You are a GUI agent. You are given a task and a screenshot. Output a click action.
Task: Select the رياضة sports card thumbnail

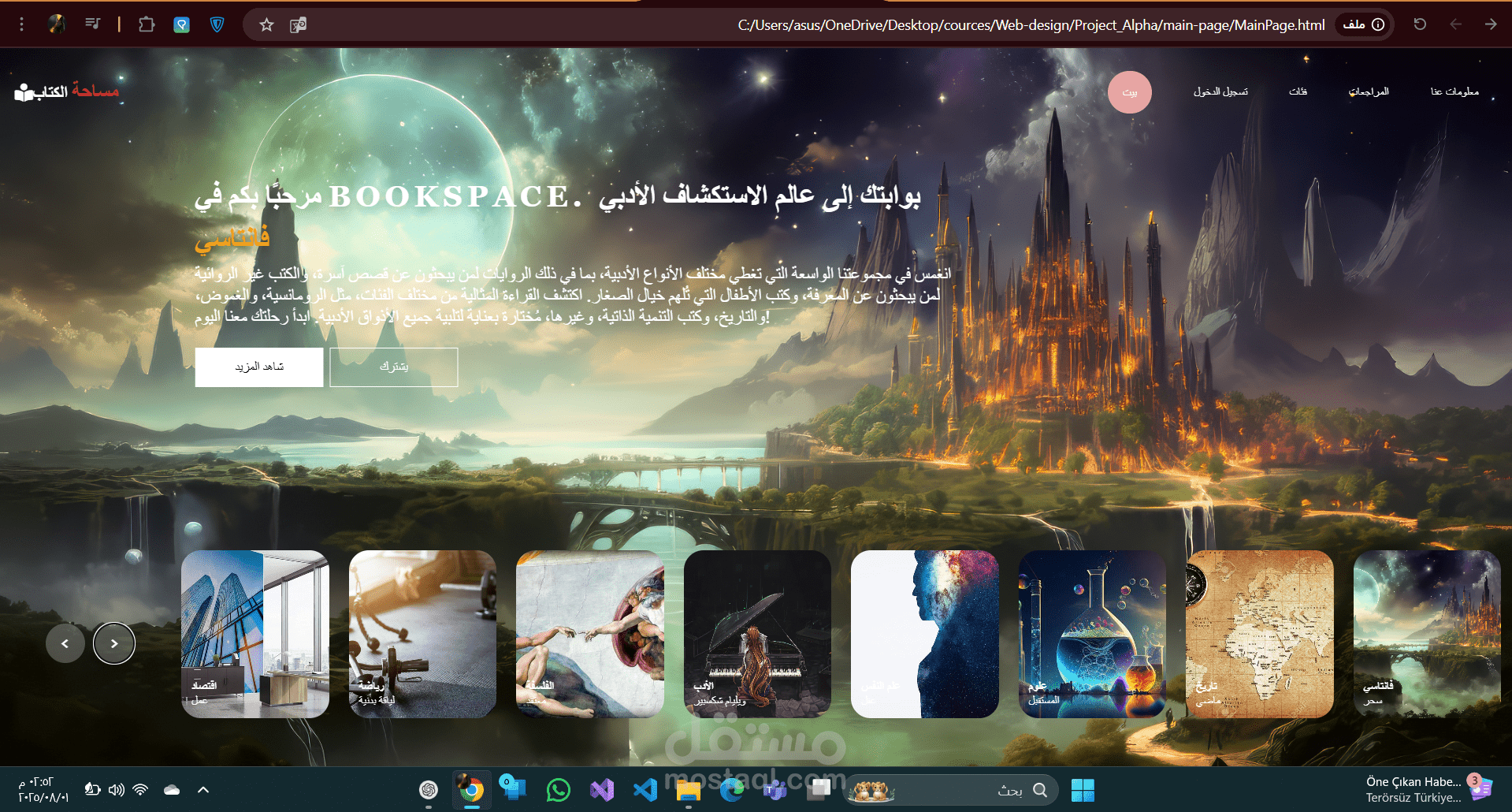click(422, 634)
